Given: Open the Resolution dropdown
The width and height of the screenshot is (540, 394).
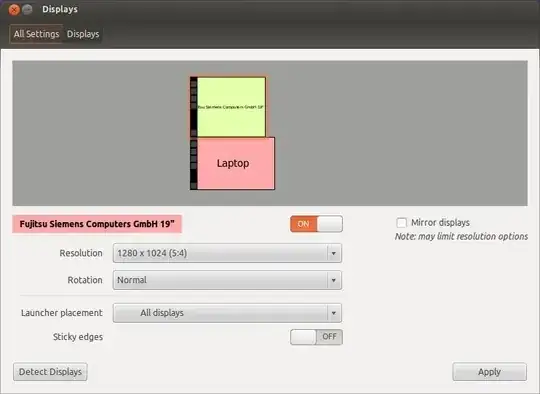Looking at the screenshot, I should (227, 253).
